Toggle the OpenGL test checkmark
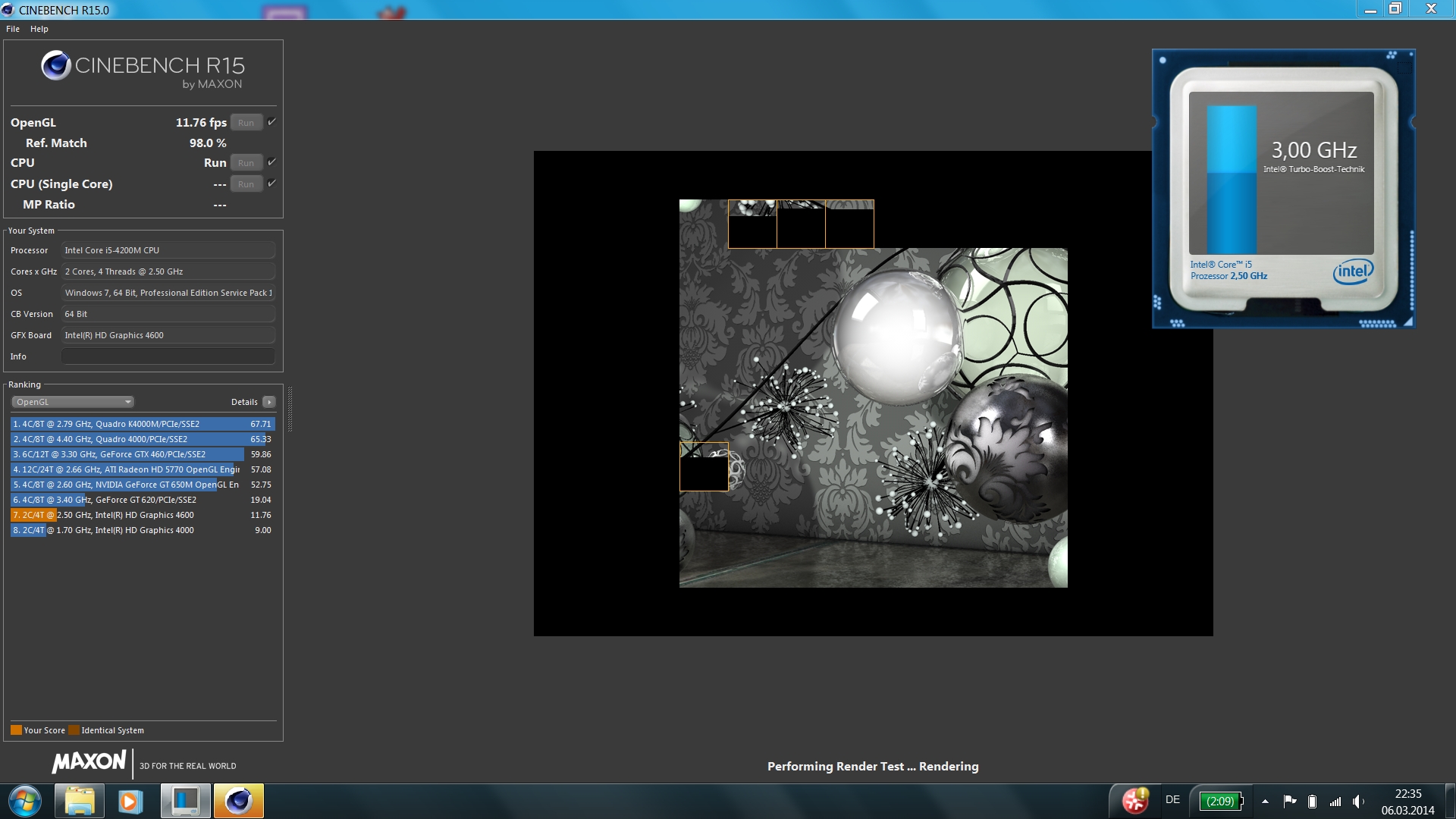Screen dimensions: 1456x819 coord(271,122)
